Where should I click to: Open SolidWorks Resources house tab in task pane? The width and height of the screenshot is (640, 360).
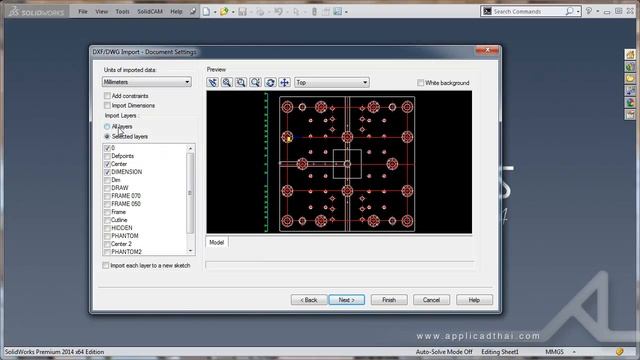pos(630,55)
